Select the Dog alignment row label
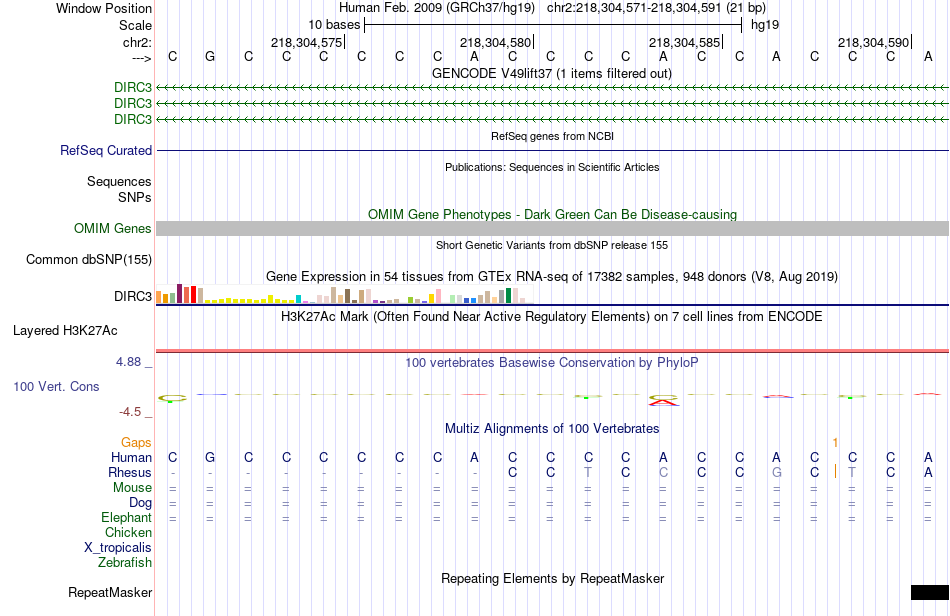 141,502
